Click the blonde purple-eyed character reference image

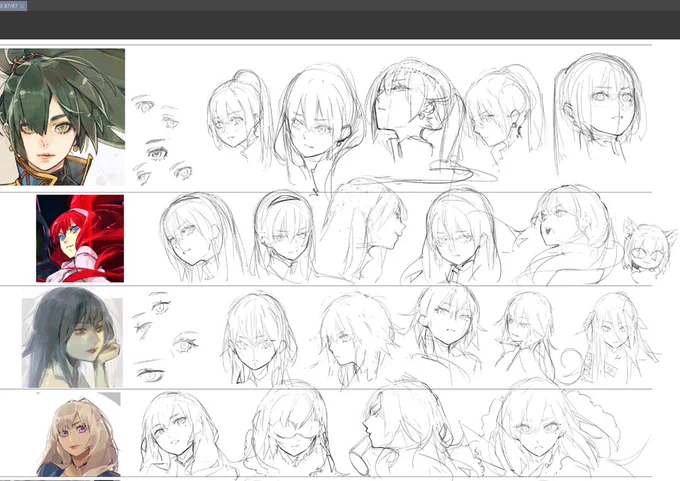click(78, 435)
